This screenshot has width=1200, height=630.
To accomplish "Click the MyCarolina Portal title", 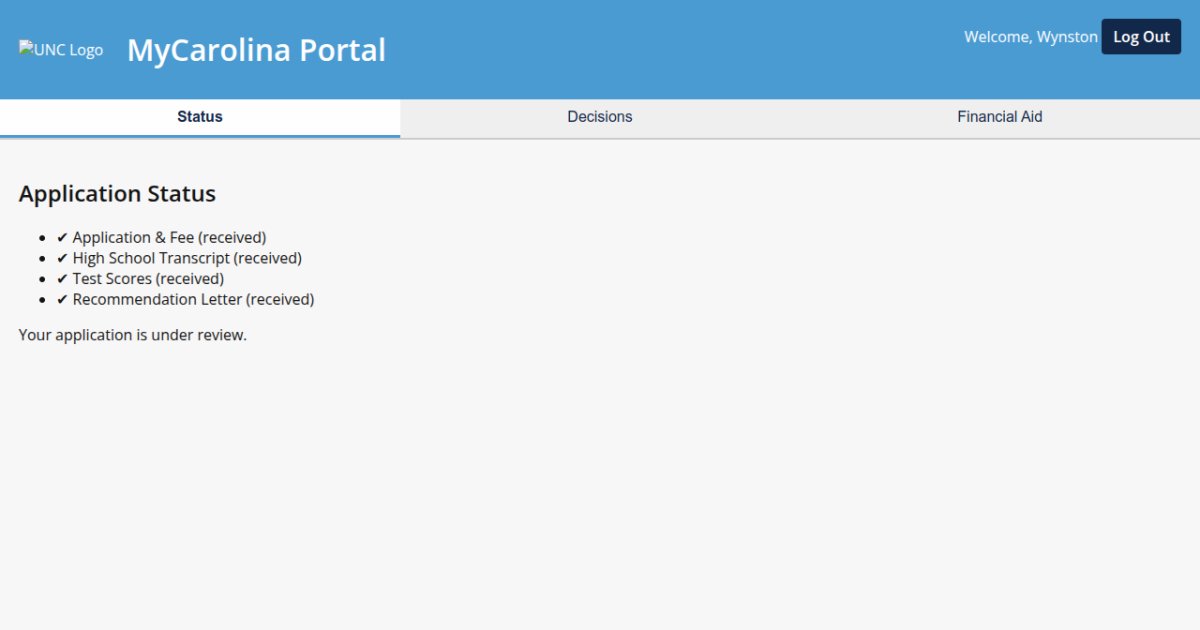I will pos(256,50).
